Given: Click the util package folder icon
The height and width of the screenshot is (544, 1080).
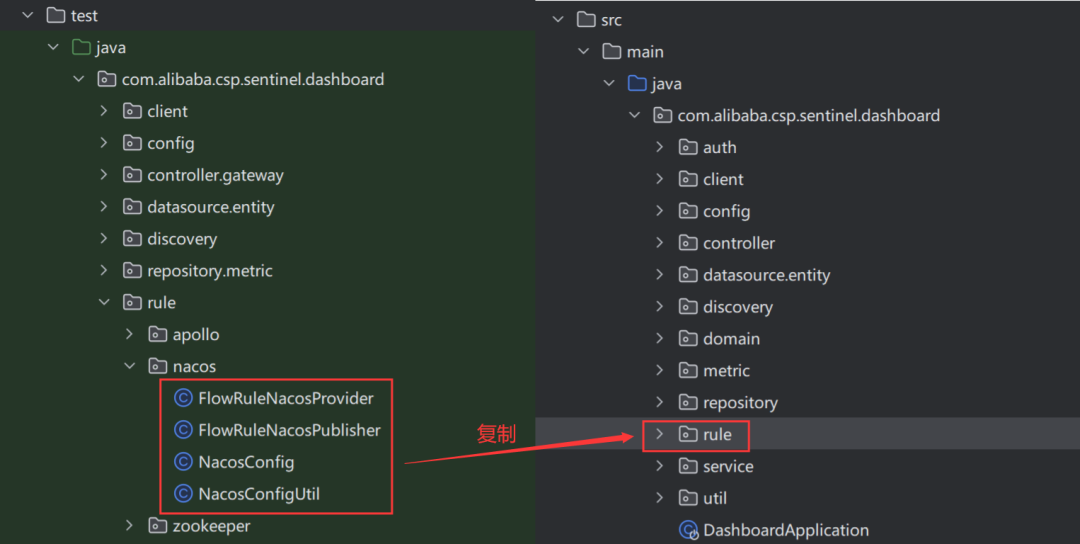Looking at the screenshot, I should (688, 498).
